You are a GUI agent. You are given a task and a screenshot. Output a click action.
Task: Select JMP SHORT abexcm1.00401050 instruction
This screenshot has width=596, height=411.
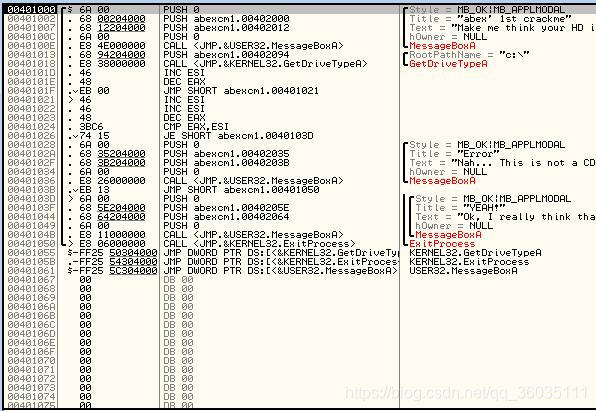241,190
